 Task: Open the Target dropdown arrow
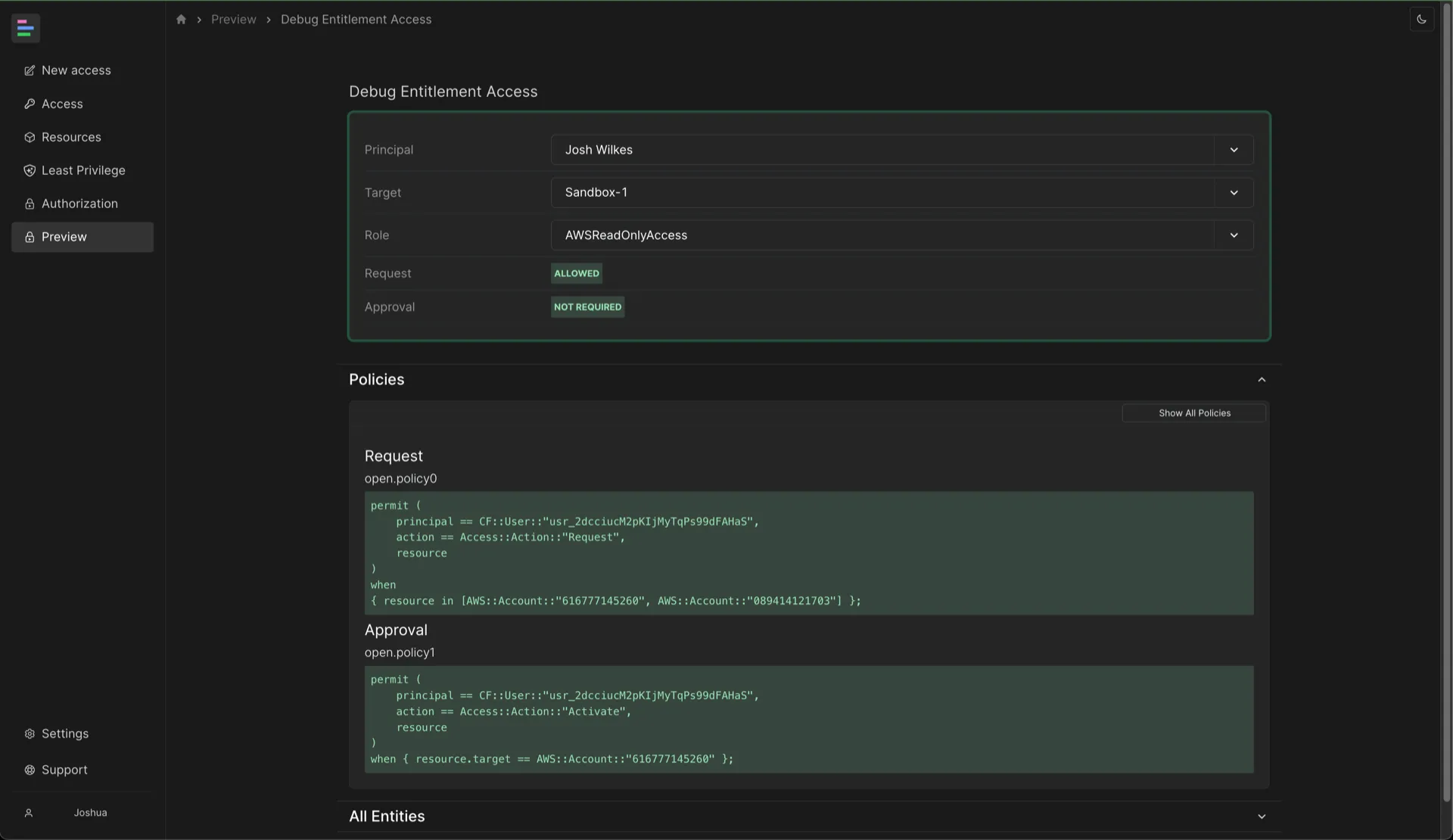coord(1234,192)
